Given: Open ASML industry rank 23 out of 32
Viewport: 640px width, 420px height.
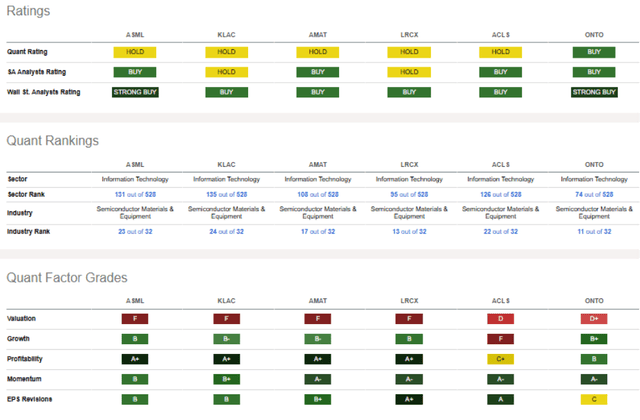Looking at the screenshot, I should click(x=135, y=231).
